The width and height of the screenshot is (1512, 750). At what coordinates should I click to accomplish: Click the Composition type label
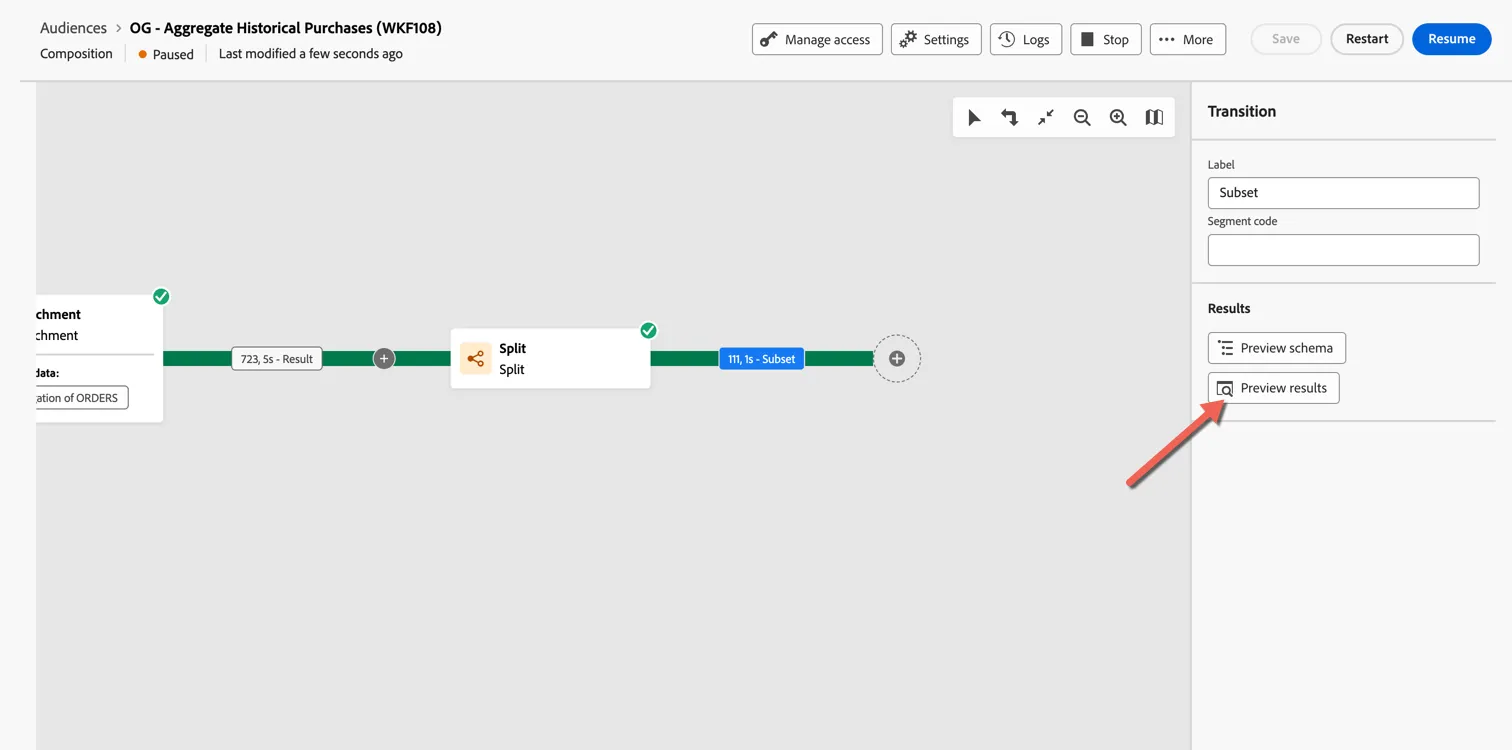pos(76,54)
